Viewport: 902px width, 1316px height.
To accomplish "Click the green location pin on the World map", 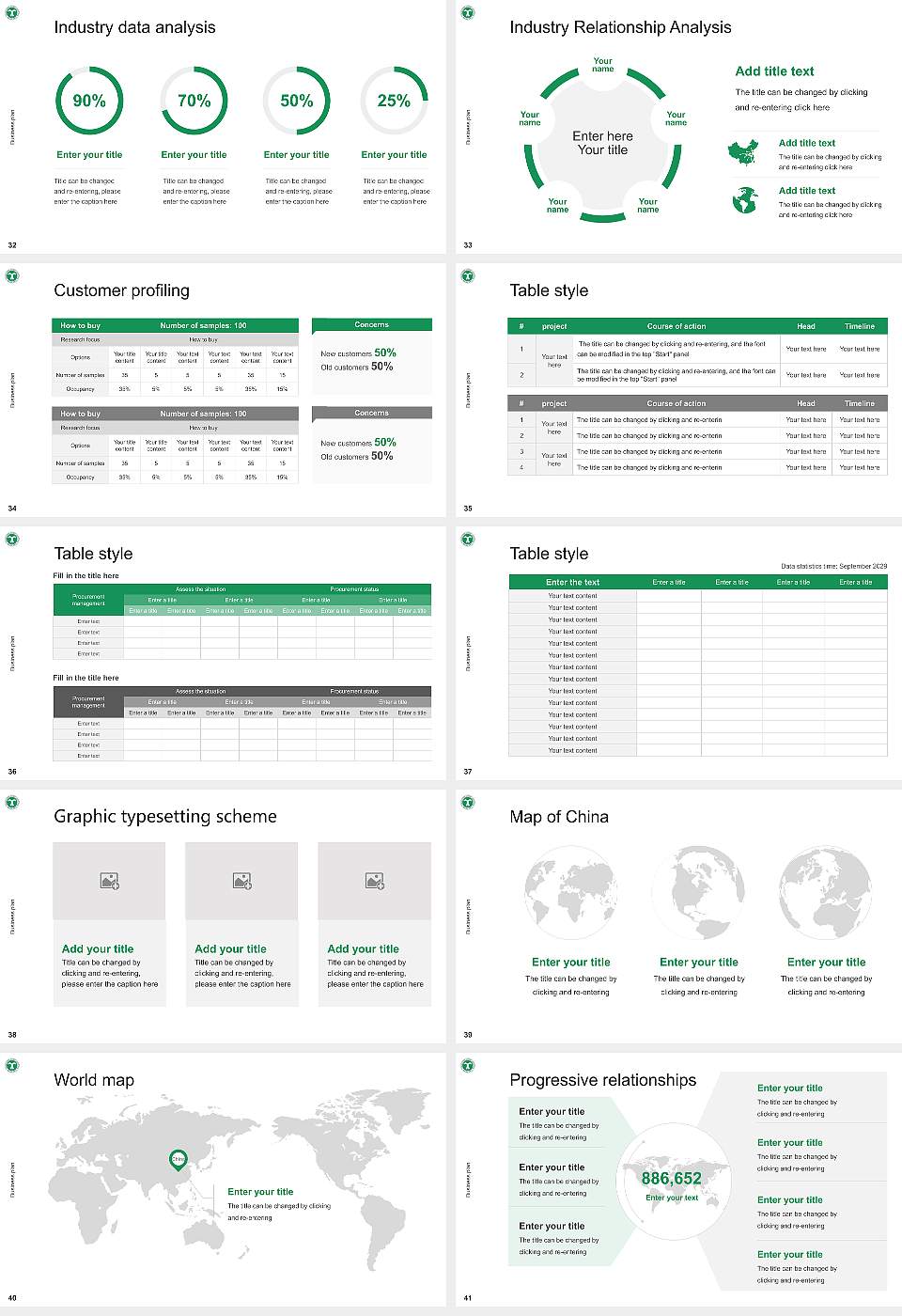I will 179,1160.
